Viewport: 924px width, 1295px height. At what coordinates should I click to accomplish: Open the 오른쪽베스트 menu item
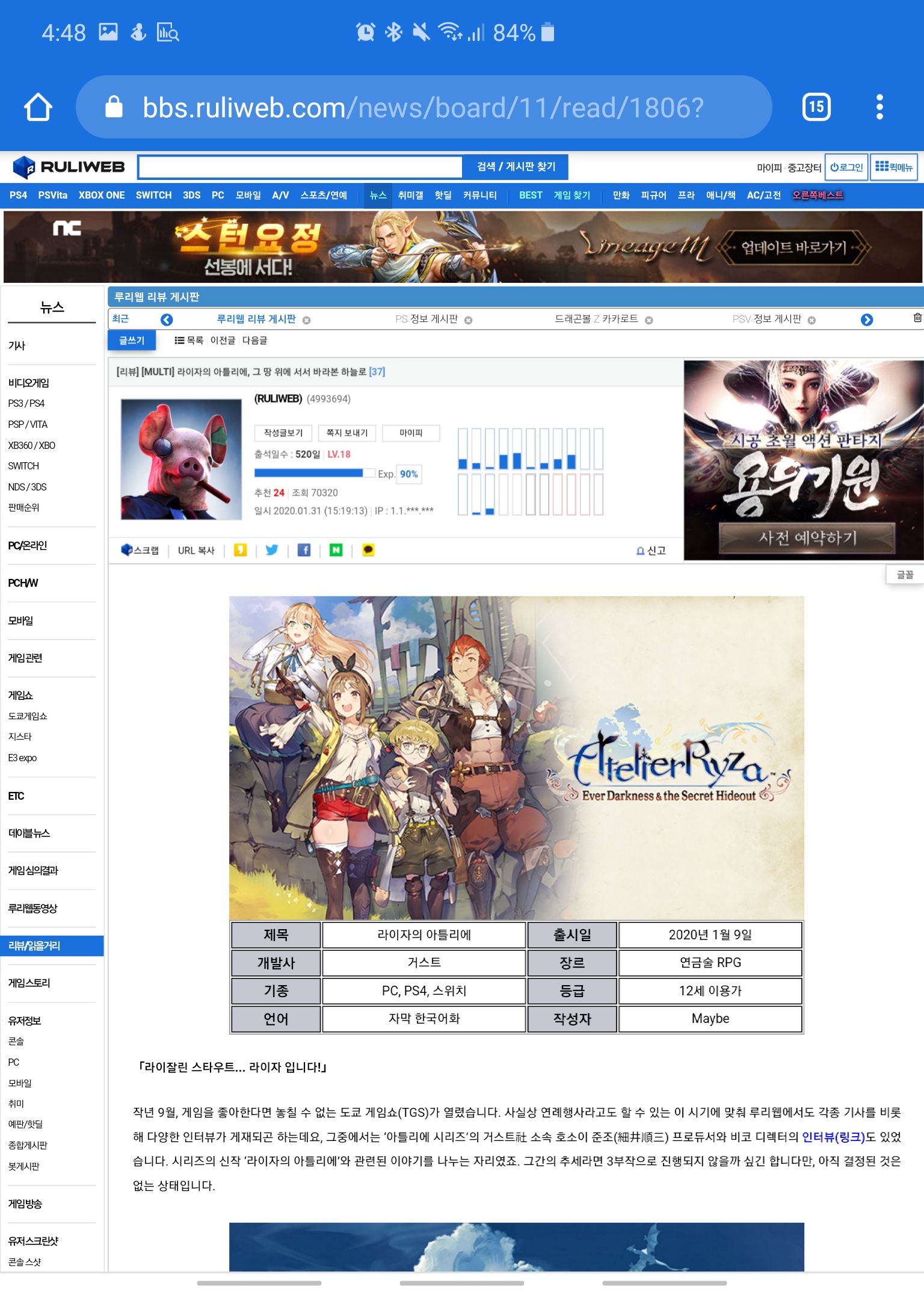(x=818, y=196)
